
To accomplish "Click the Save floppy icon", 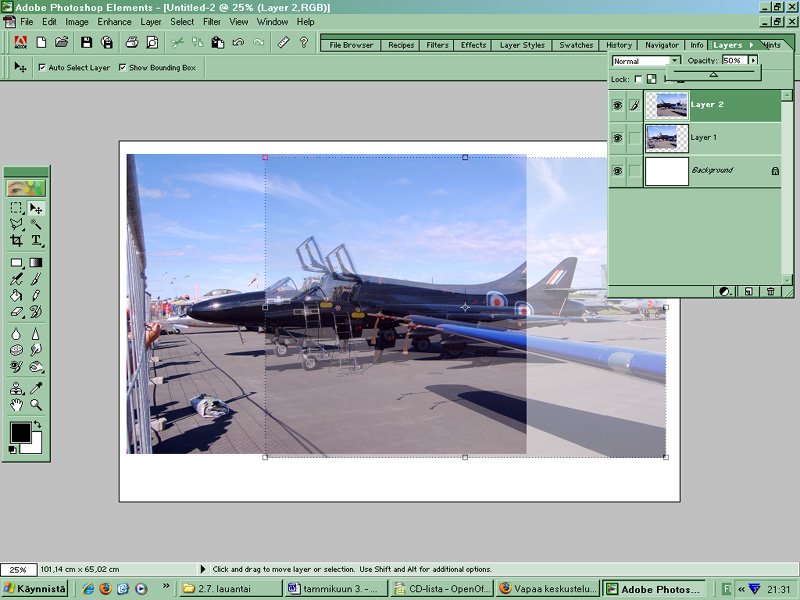I will (x=86, y=42).
